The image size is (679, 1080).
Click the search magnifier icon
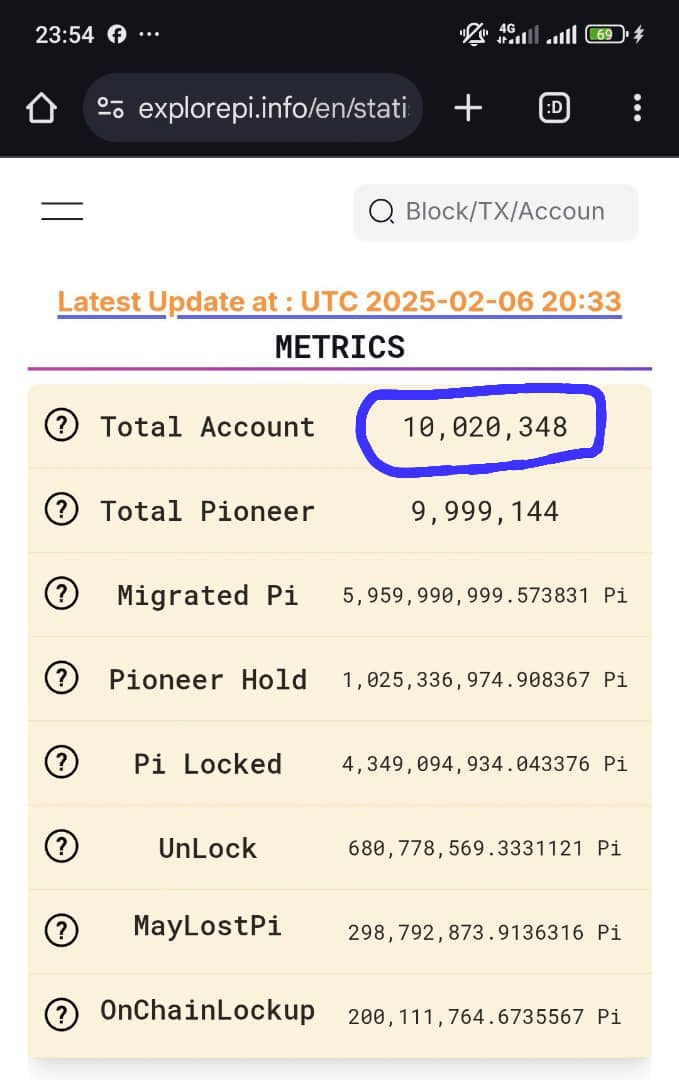click(382, 211)
